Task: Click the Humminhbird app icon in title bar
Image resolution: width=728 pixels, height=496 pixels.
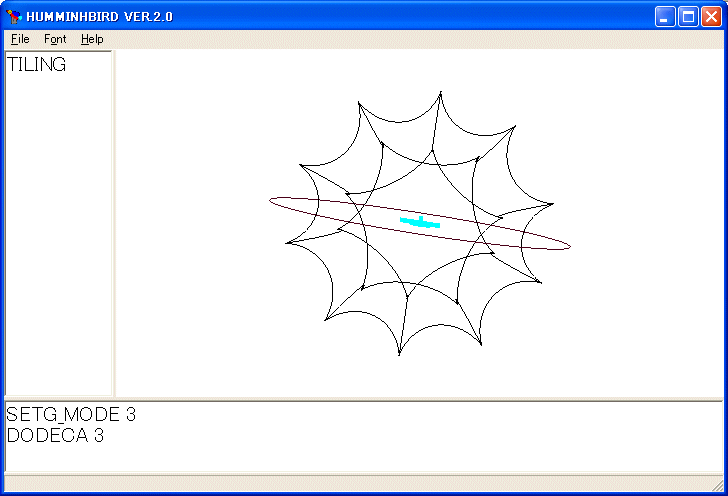Action: pos(14,17)
